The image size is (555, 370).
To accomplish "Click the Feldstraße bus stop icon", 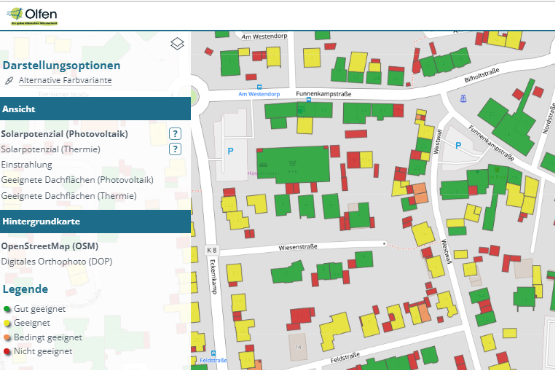I will click(x=213, y=353).
